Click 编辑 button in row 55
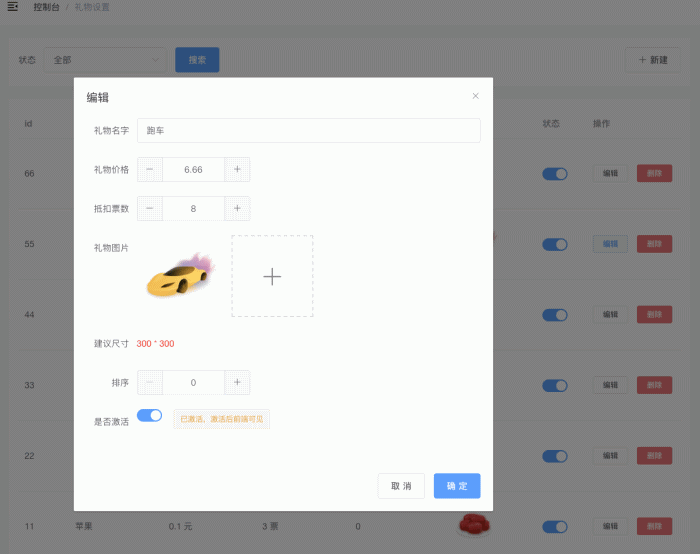 pos(610,244)
